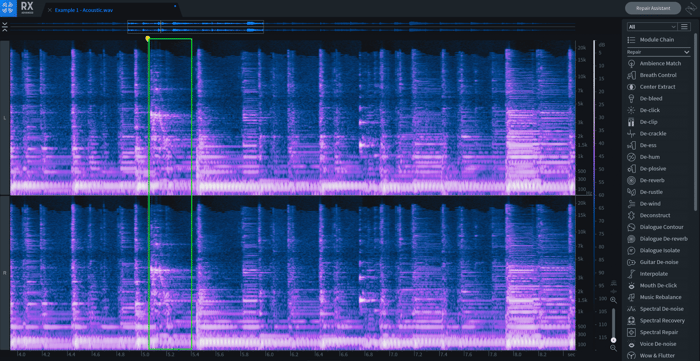Click the view box in the waveform overview
The width and height of the screenshot is (700, 361).
click(195, 27)
